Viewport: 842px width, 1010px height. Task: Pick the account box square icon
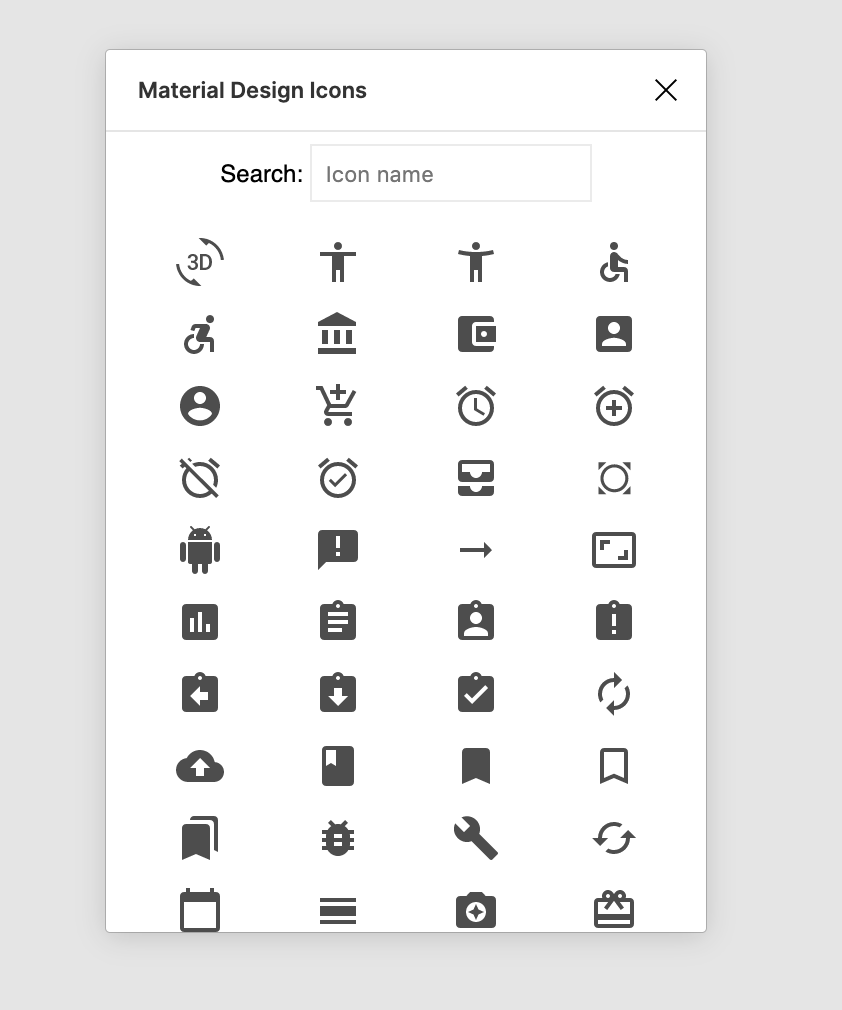614,334
